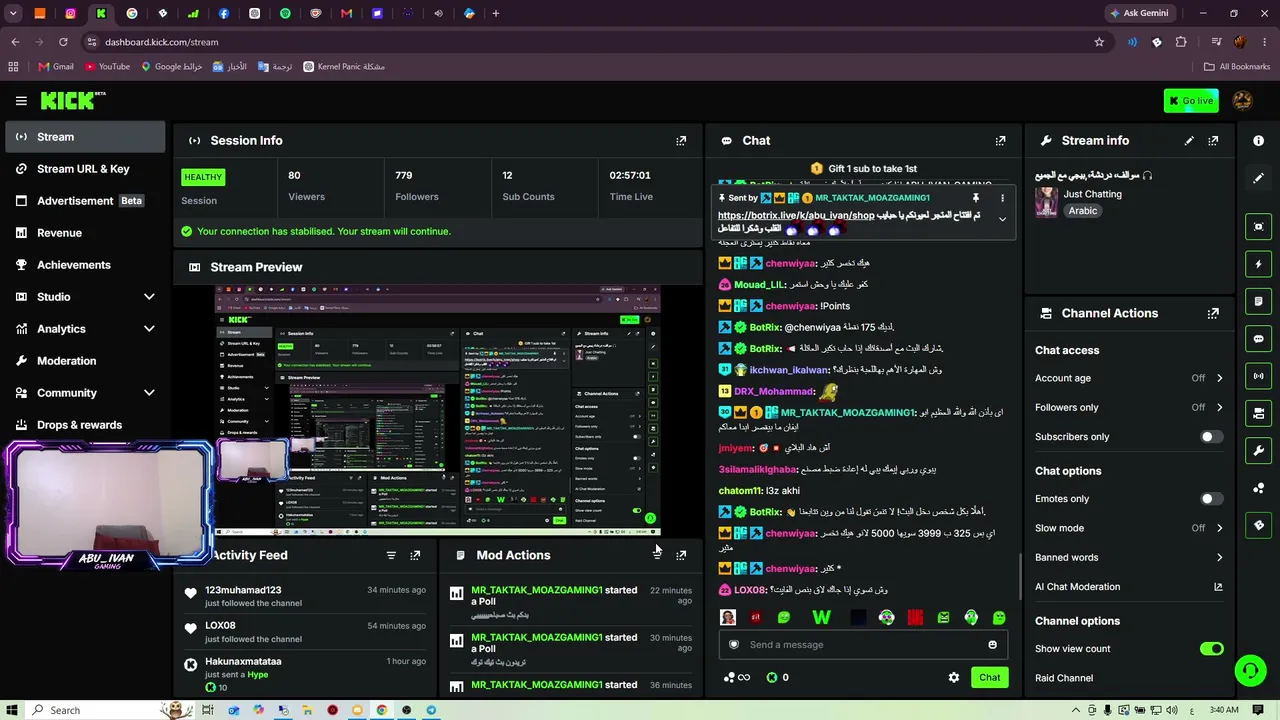Open Drops & rewards page
The image size is (1280, 720).
tap(85, 425)
